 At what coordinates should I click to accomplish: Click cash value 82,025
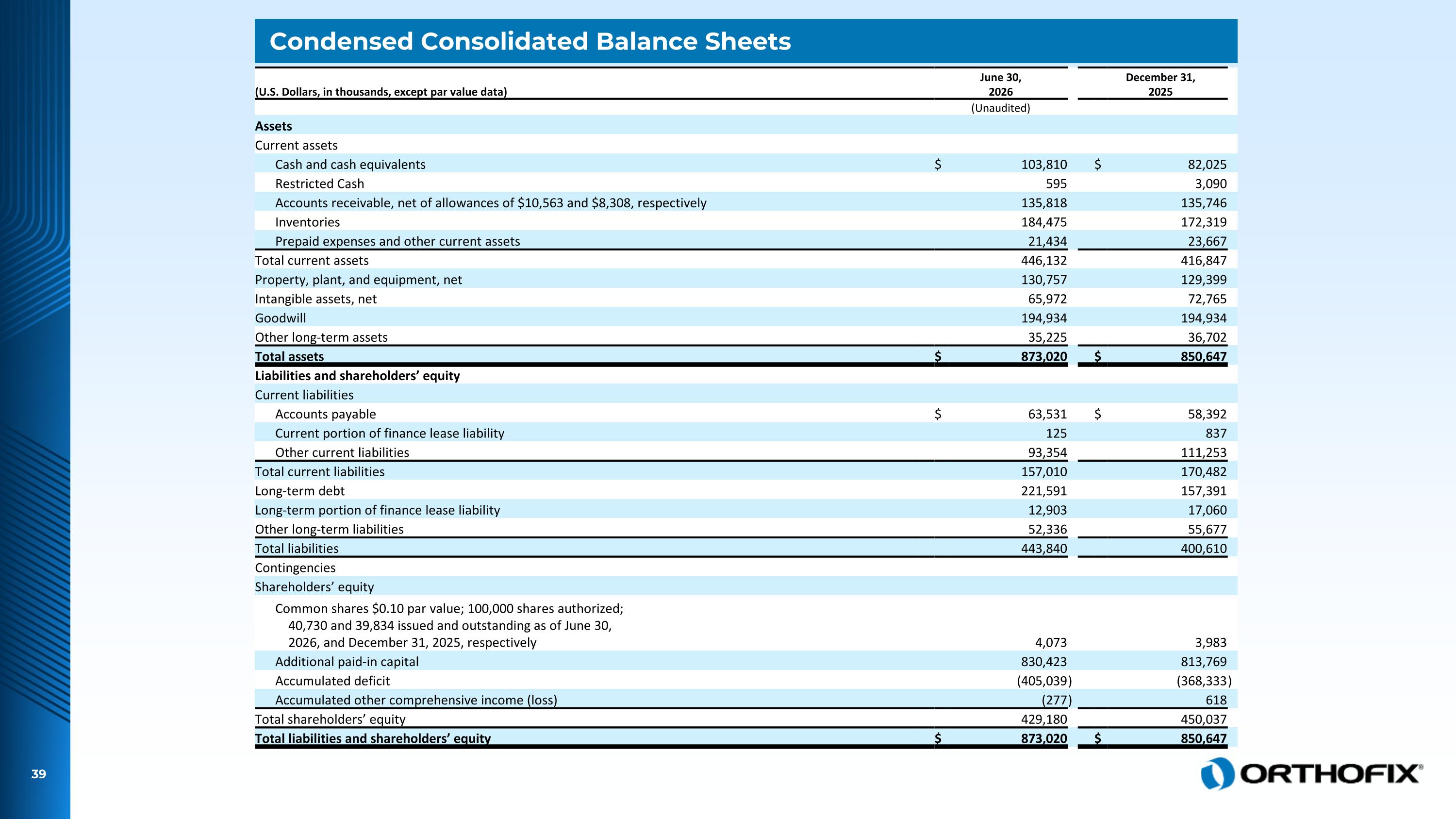1207,165
